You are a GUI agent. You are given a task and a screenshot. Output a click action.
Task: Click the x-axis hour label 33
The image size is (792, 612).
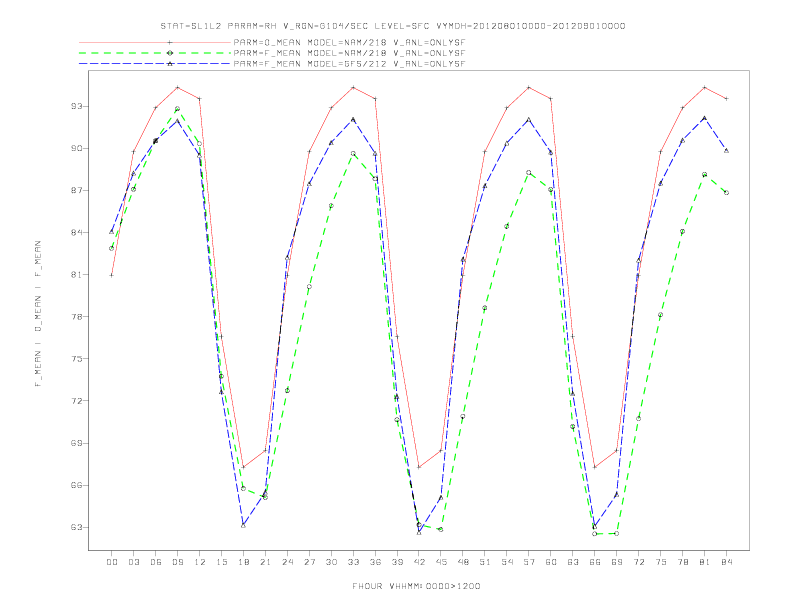pos(353,562)
